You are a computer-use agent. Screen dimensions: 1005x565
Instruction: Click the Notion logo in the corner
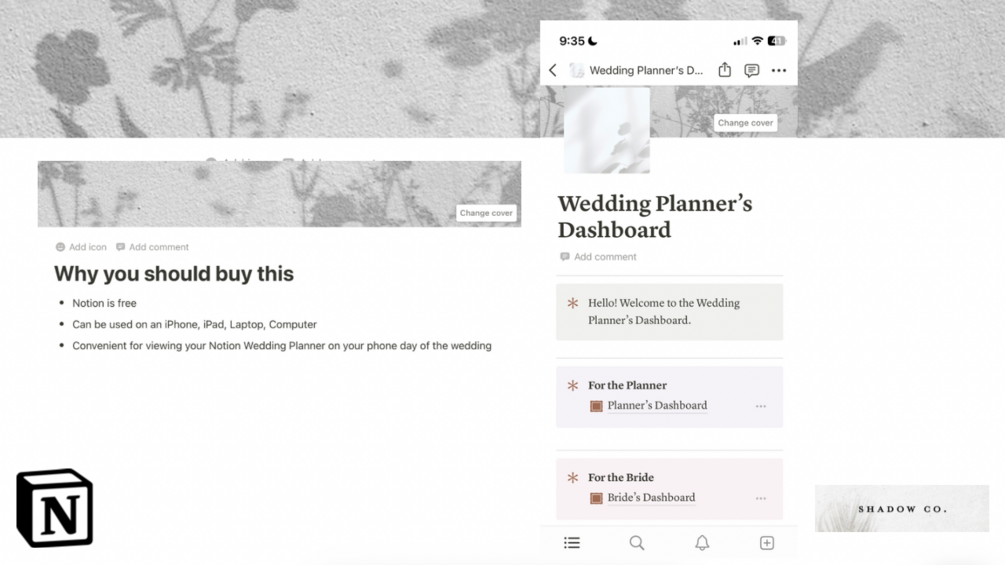pyautogui.click(x=54, y=508)
